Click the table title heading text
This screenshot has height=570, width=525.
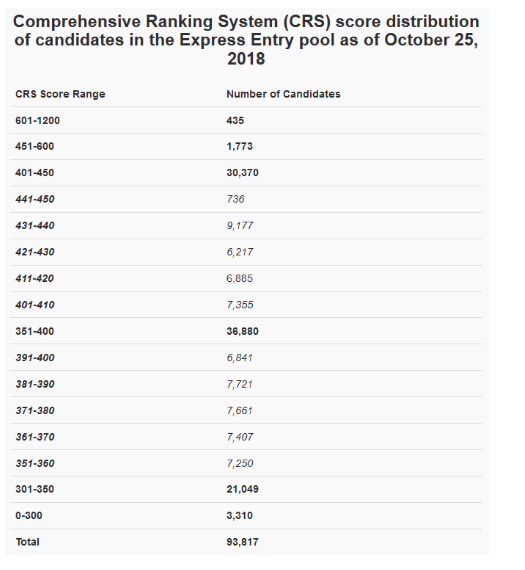[x=246, y=40]
